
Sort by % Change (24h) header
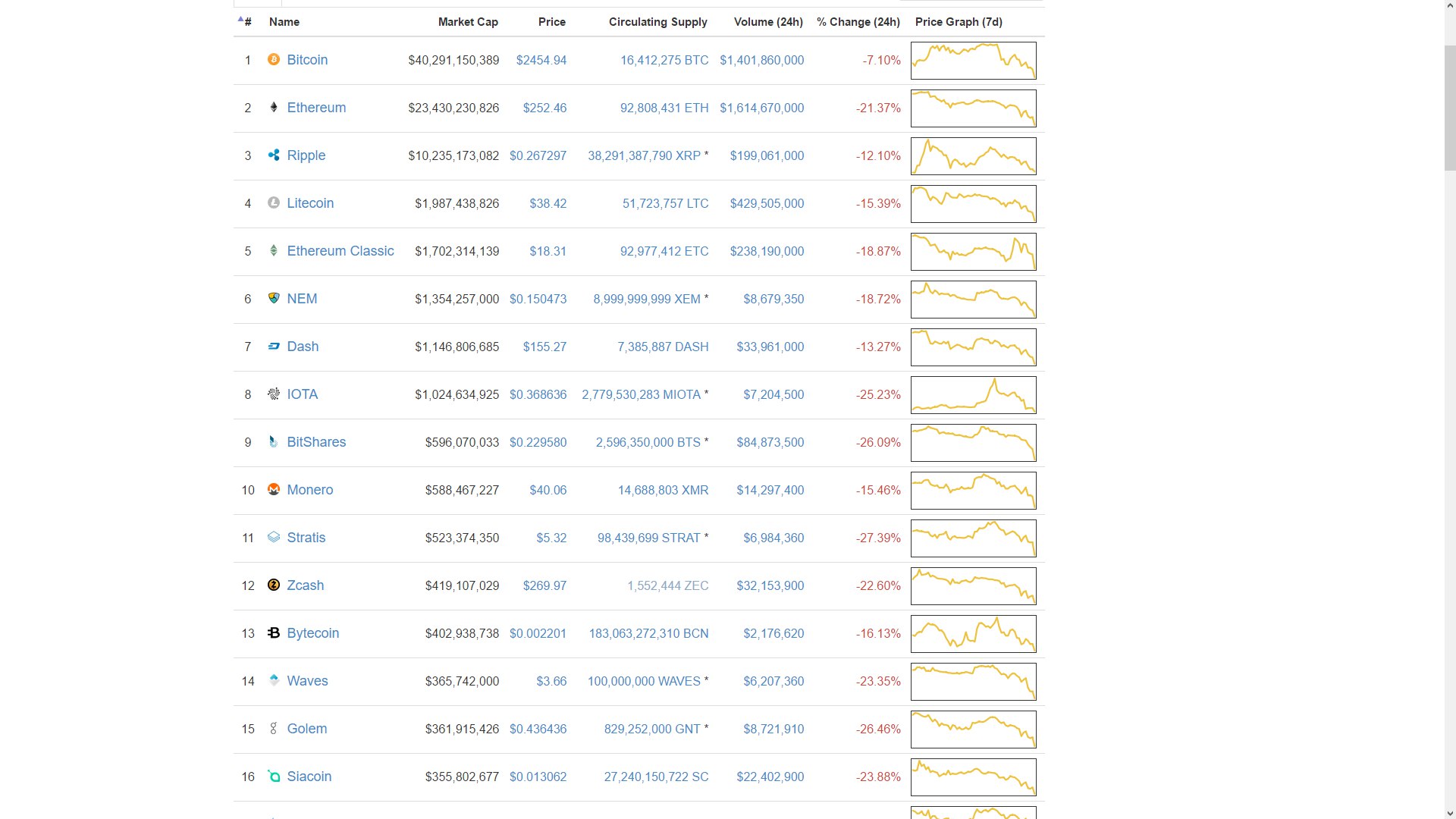(x=858, y=22)
